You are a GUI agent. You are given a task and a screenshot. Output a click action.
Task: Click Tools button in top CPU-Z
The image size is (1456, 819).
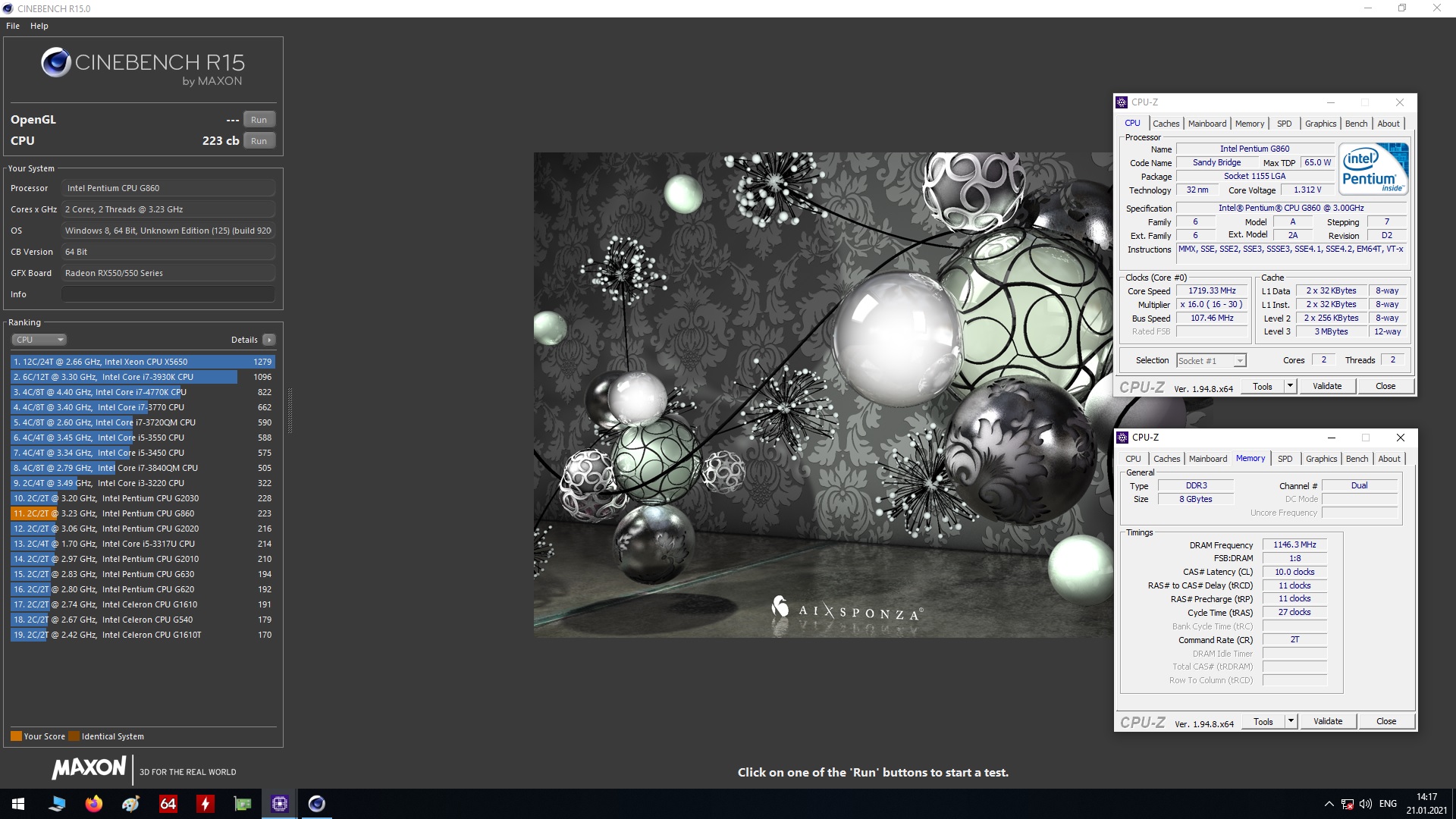[1263, 387]
